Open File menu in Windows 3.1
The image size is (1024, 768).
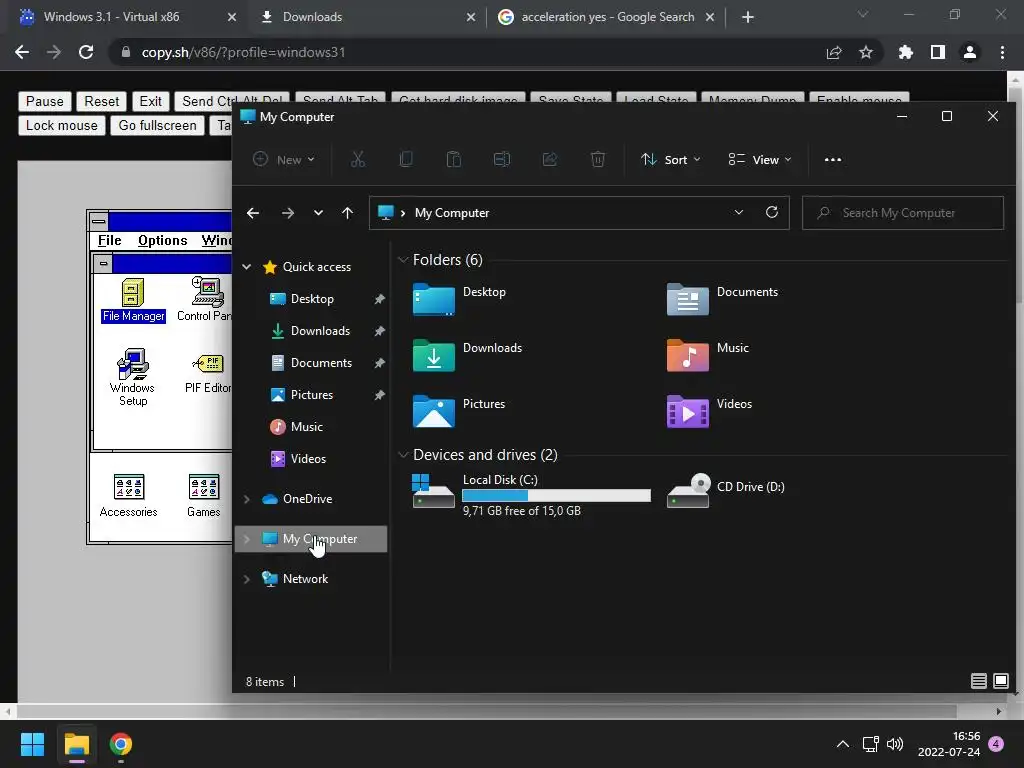pyautogui.click(x=110, y=240)
